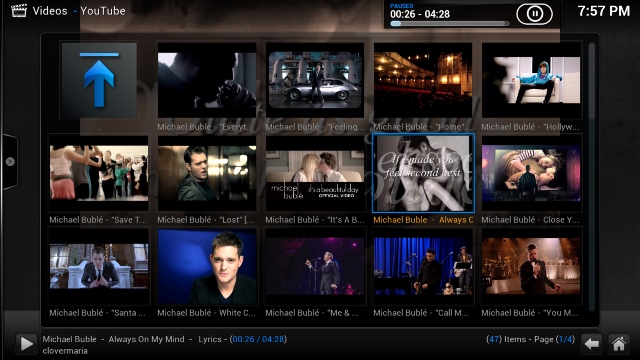640x360 pixels.
Task: Click the pause button in the top bar
Action: click(x=534, y=14)
